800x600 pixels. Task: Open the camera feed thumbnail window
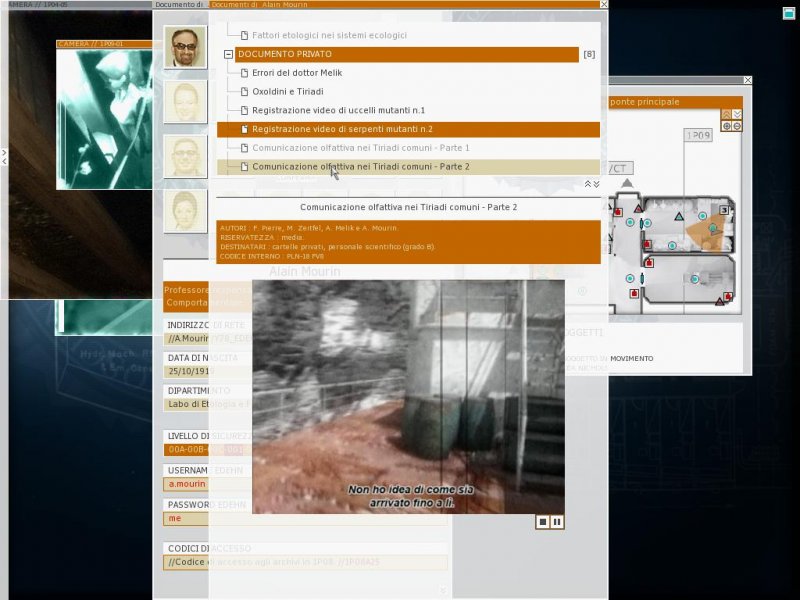(104, 120)
